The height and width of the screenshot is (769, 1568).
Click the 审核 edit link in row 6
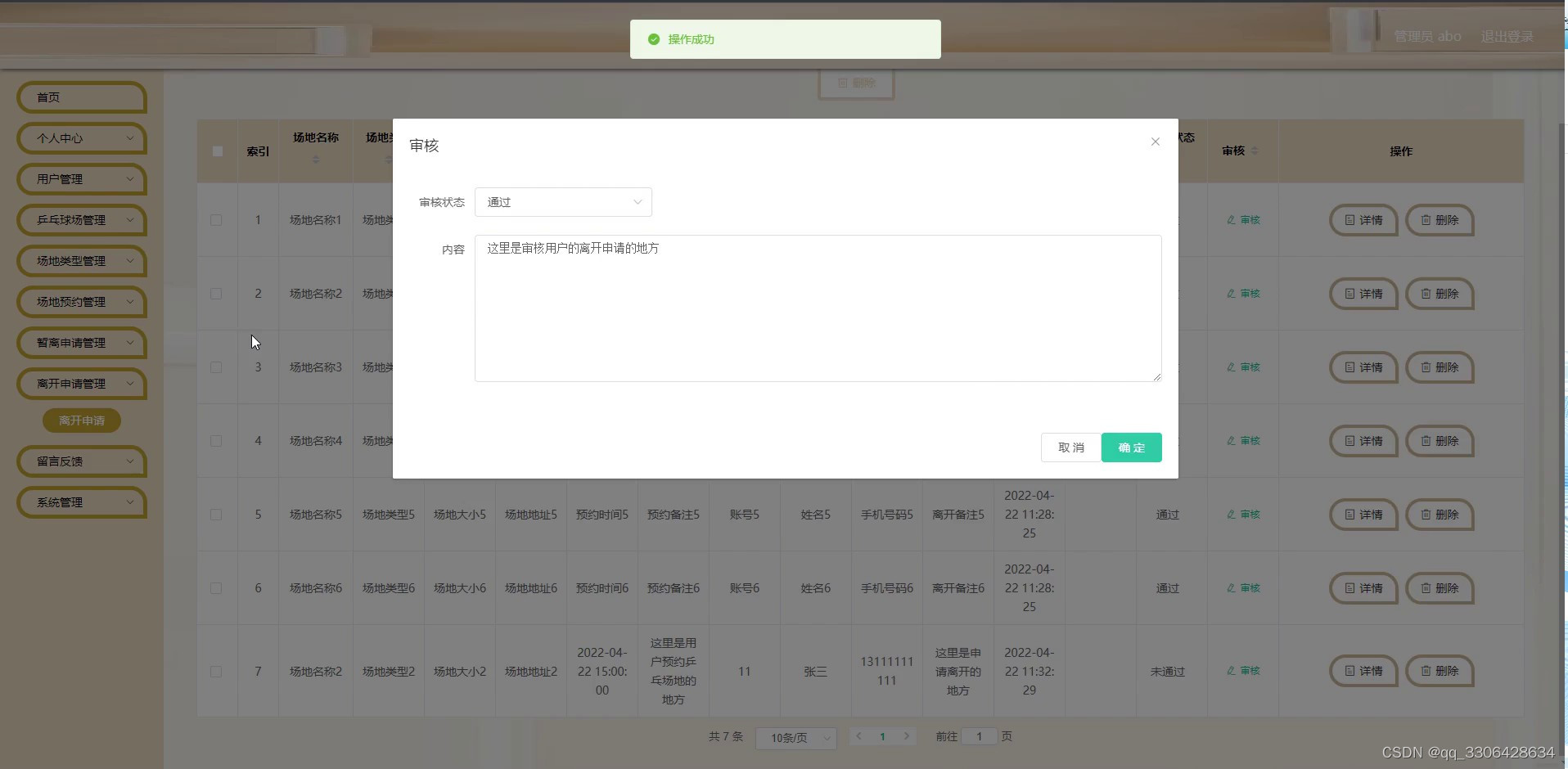[1243, 588]
